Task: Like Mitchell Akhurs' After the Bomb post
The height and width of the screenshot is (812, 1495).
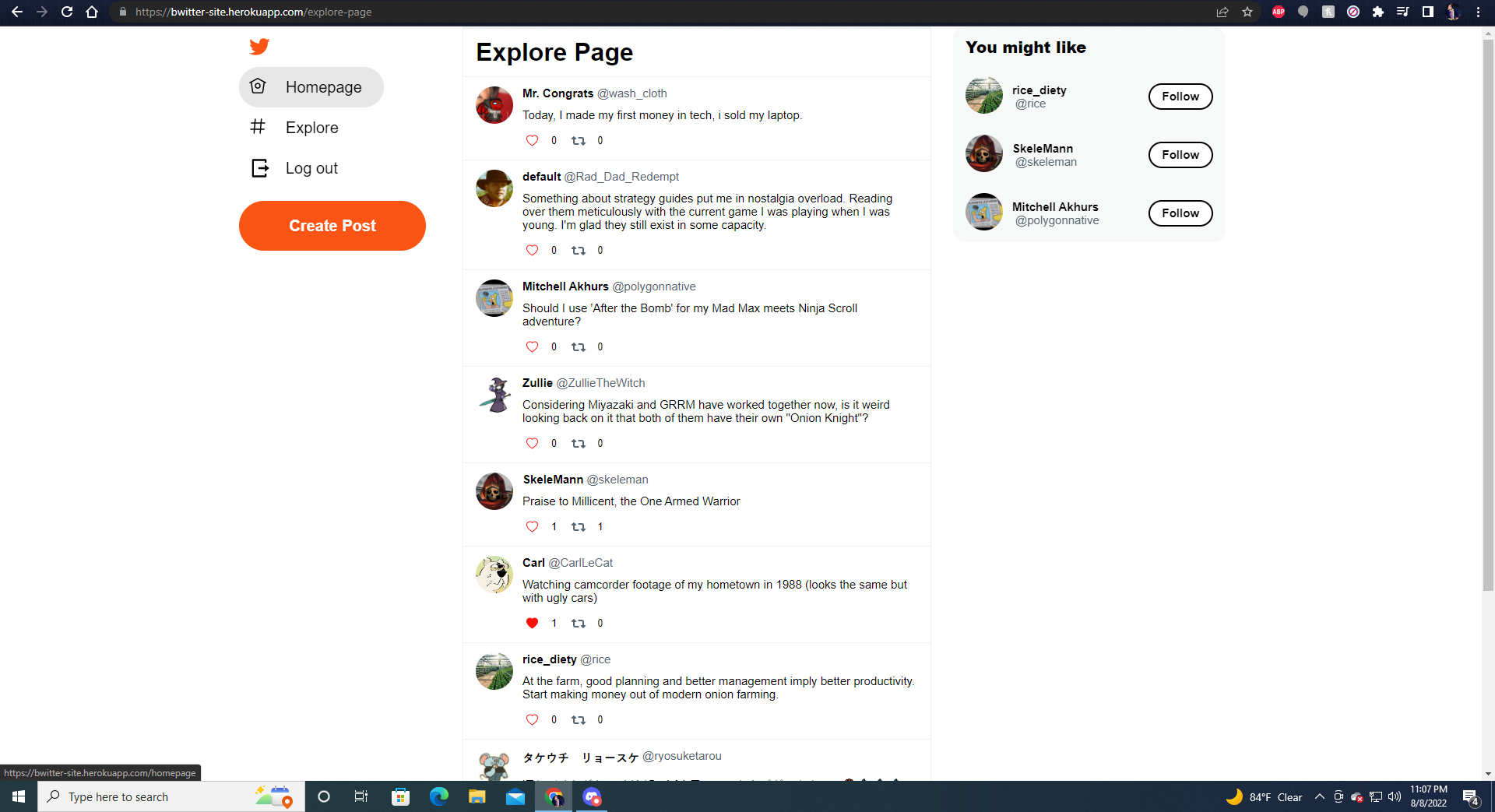Action: (x=532, y=346)
